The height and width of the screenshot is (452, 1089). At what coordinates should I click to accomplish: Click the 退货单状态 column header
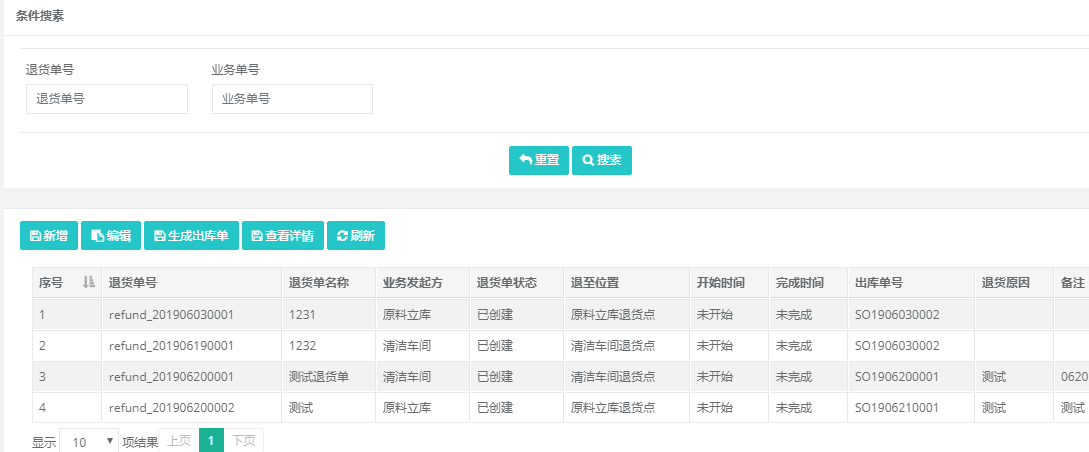pyautogui.click(x=516, y=283)
